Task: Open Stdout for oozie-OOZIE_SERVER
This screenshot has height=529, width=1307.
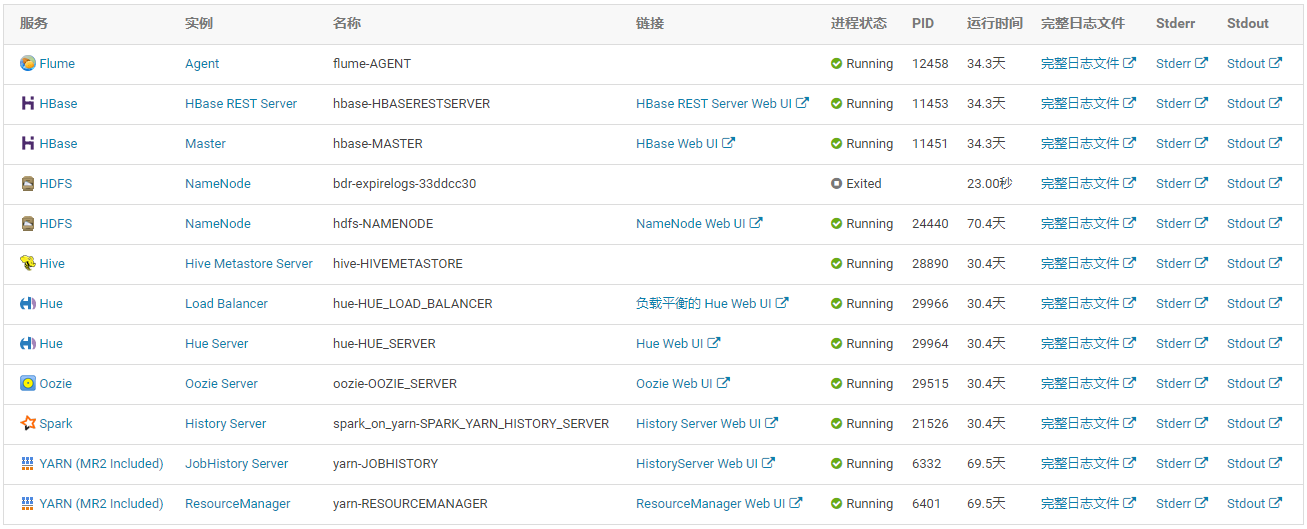Action: (1254, 383)
